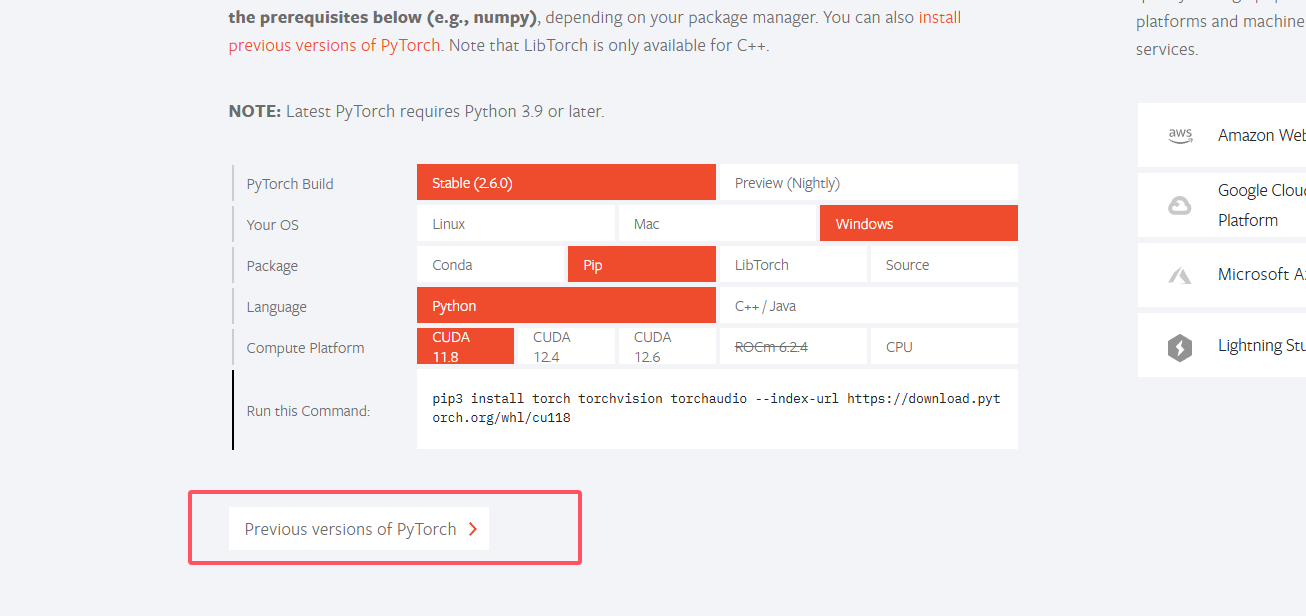Click the 'PyTorch Build' row label
This screenshot has width=1306, height=616.
pyautogui.click(x=290, y=184)
